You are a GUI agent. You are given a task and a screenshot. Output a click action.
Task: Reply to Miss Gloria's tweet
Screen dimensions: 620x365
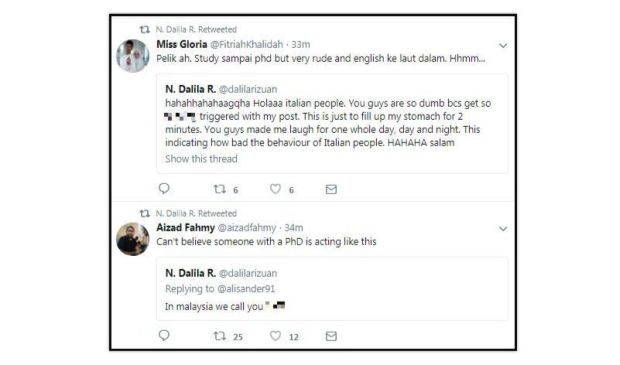tap(164, 189)
